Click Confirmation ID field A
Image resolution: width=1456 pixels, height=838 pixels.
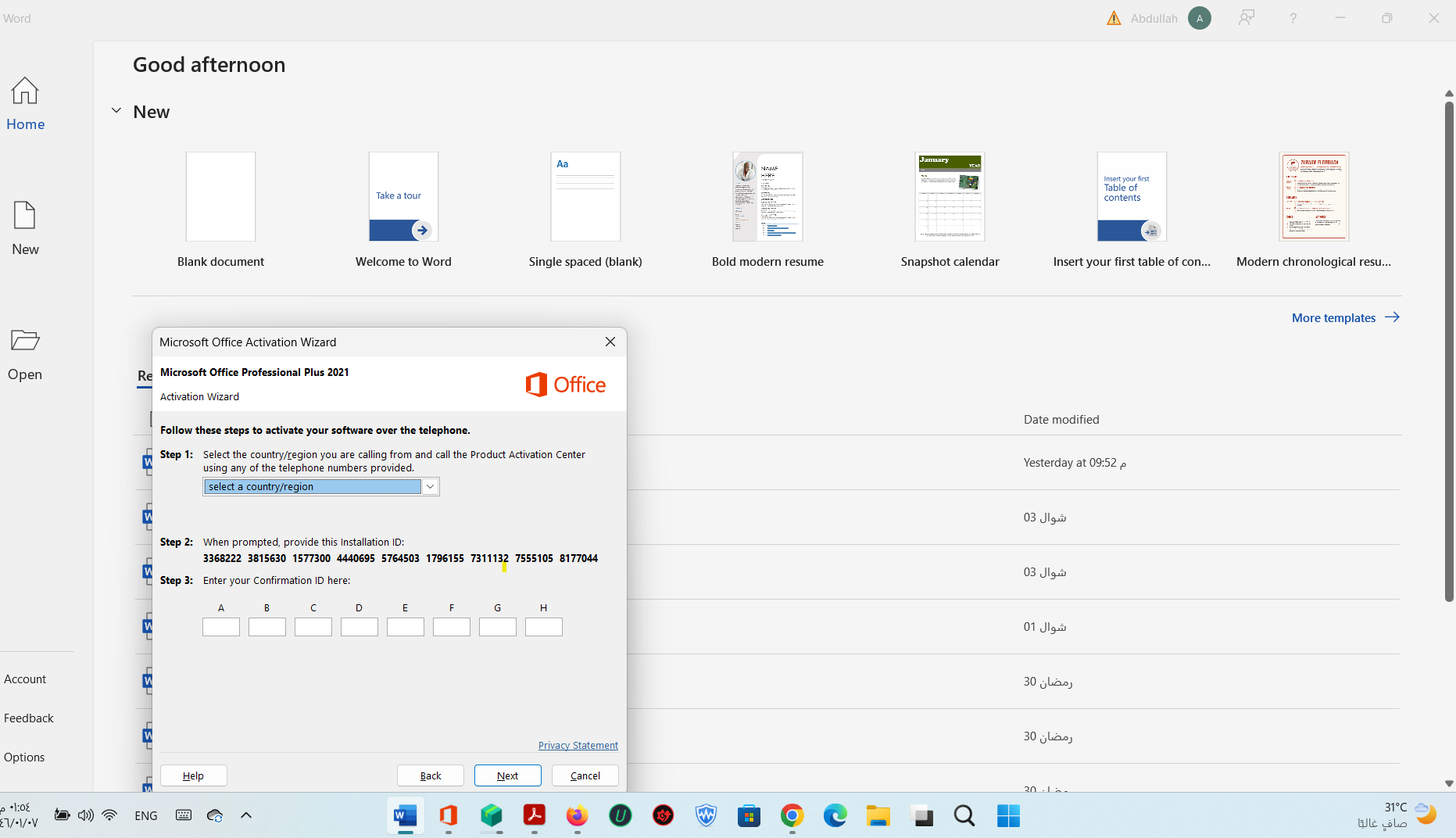tap(221, 627)
